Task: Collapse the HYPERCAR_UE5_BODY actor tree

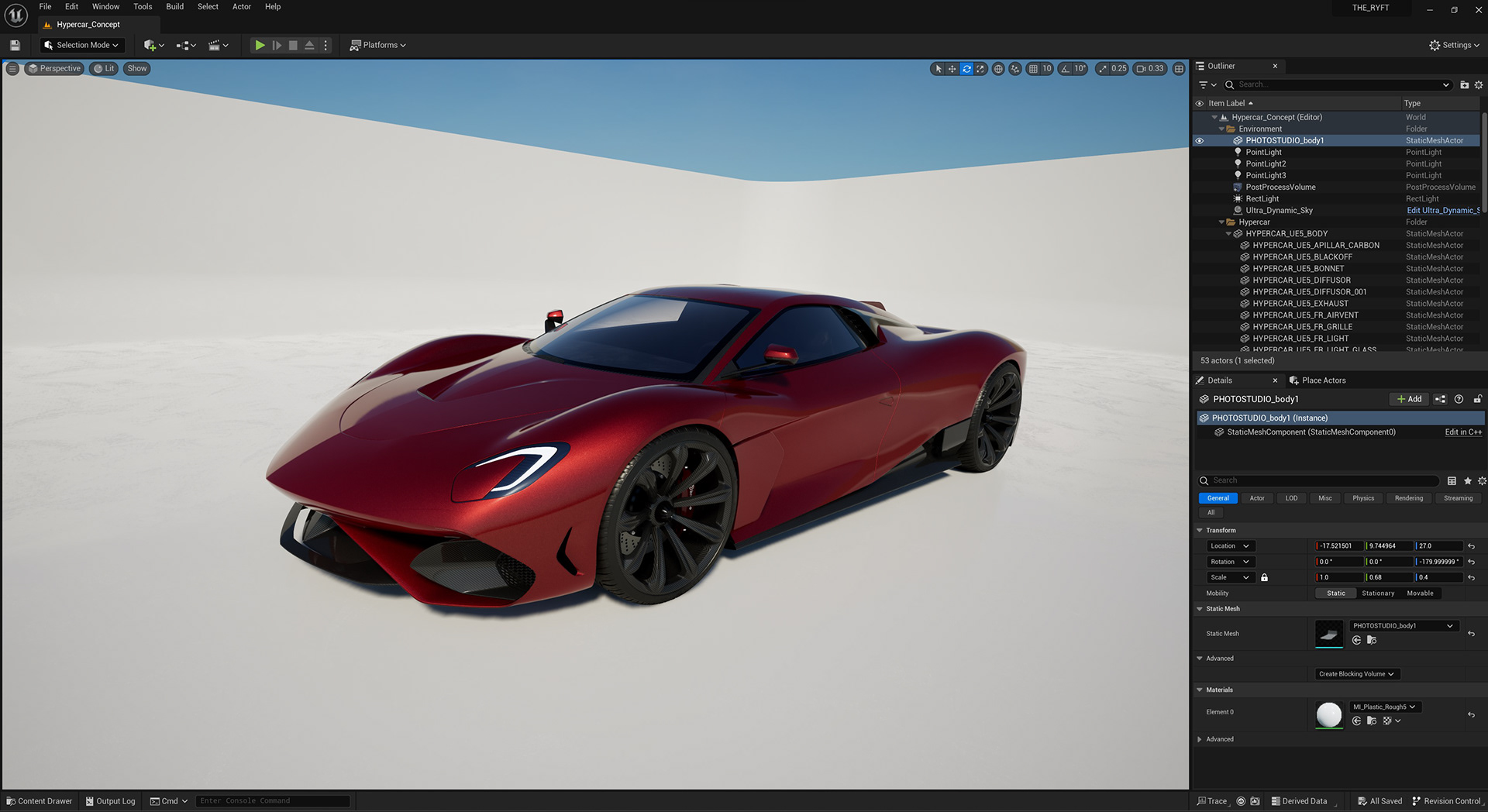Action: [1228, 233]
